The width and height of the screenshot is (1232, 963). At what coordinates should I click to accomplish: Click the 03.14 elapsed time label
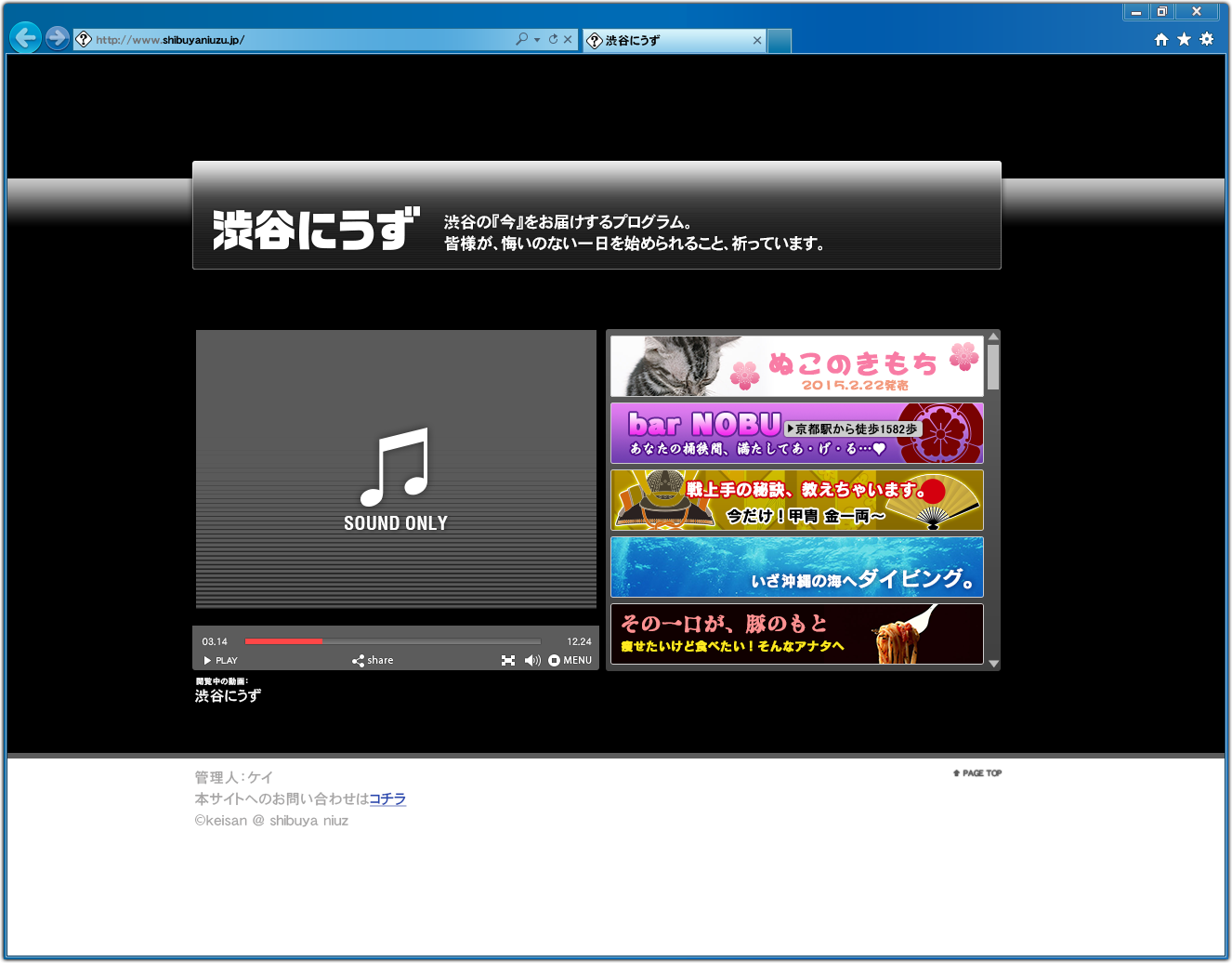tap(215, 641)
